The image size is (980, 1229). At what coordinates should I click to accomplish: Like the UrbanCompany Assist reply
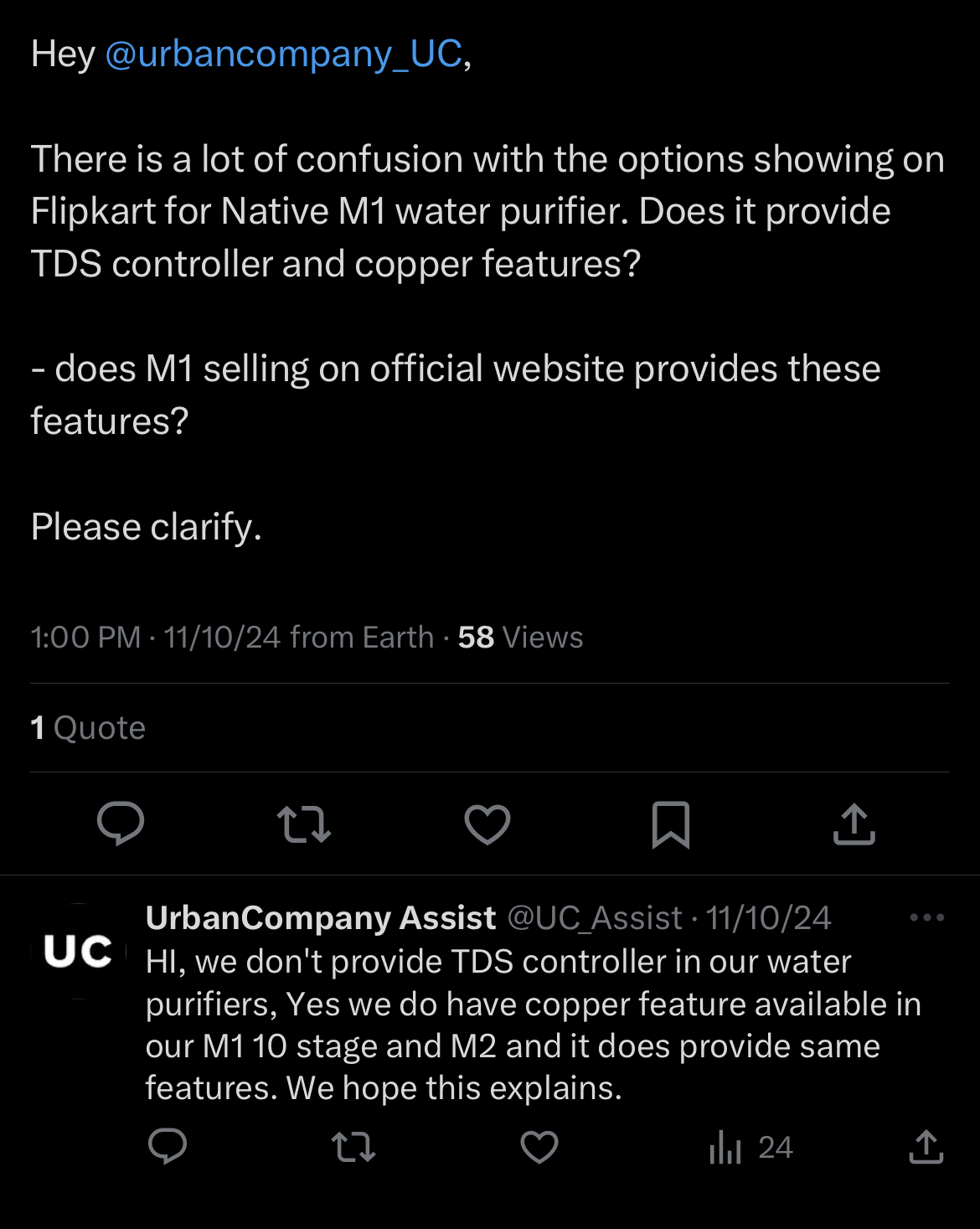pyautogui.click(x=539, y=1148)
